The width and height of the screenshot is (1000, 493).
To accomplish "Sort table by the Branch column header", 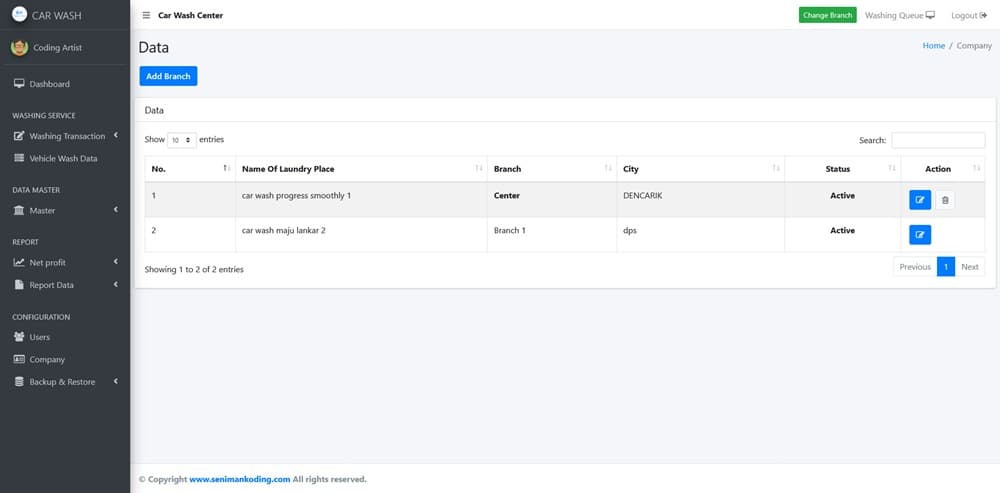I will 550,169.
